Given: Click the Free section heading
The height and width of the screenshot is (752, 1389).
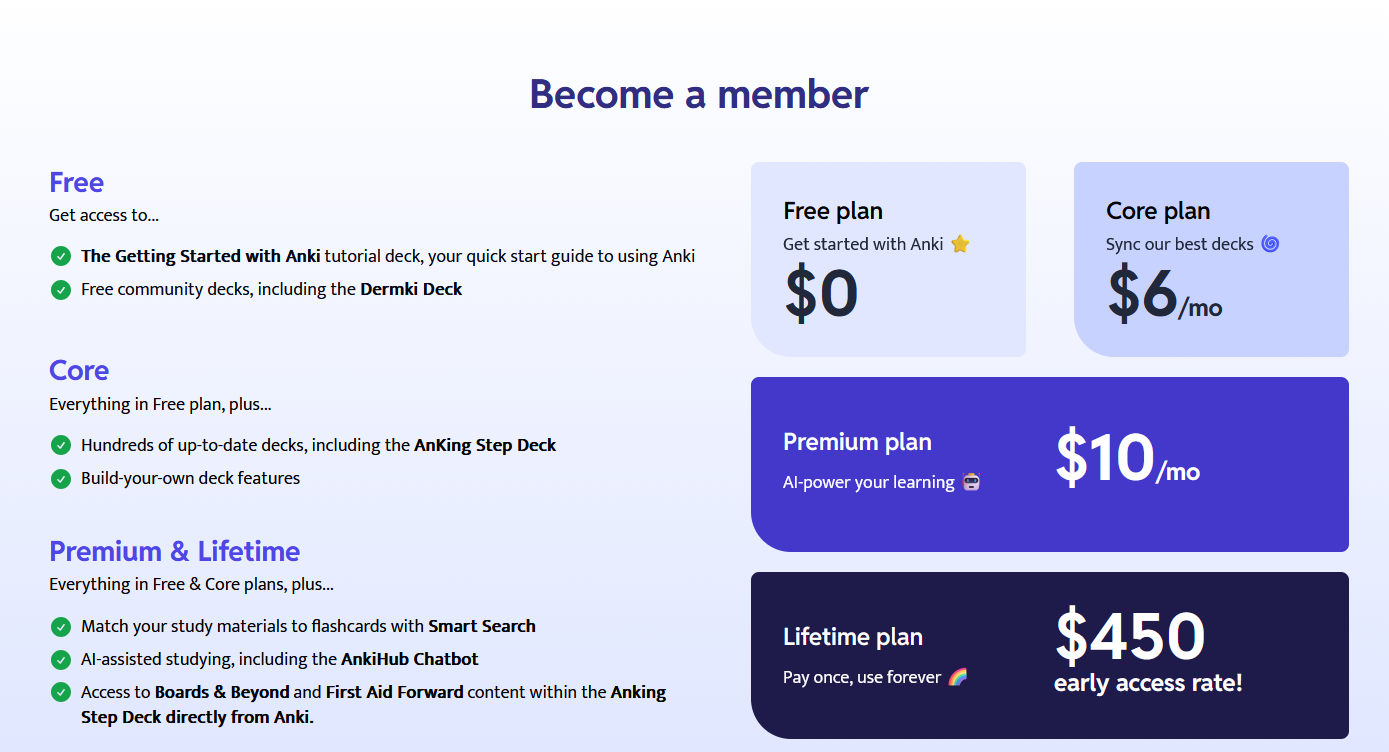Looking at the screenshot, I should (x=77, y=182).
